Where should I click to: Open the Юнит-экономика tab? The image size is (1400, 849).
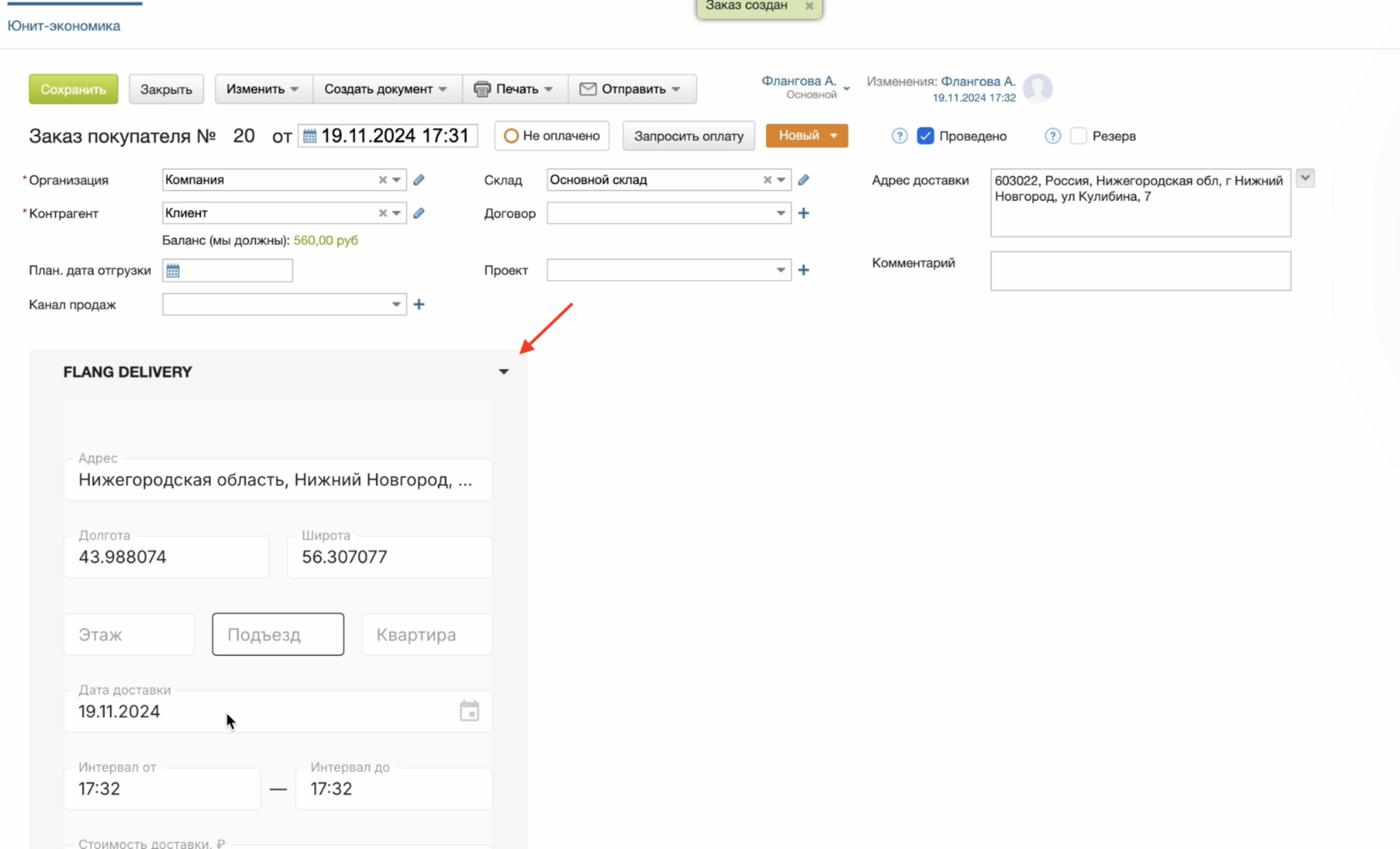click(64, 26)
